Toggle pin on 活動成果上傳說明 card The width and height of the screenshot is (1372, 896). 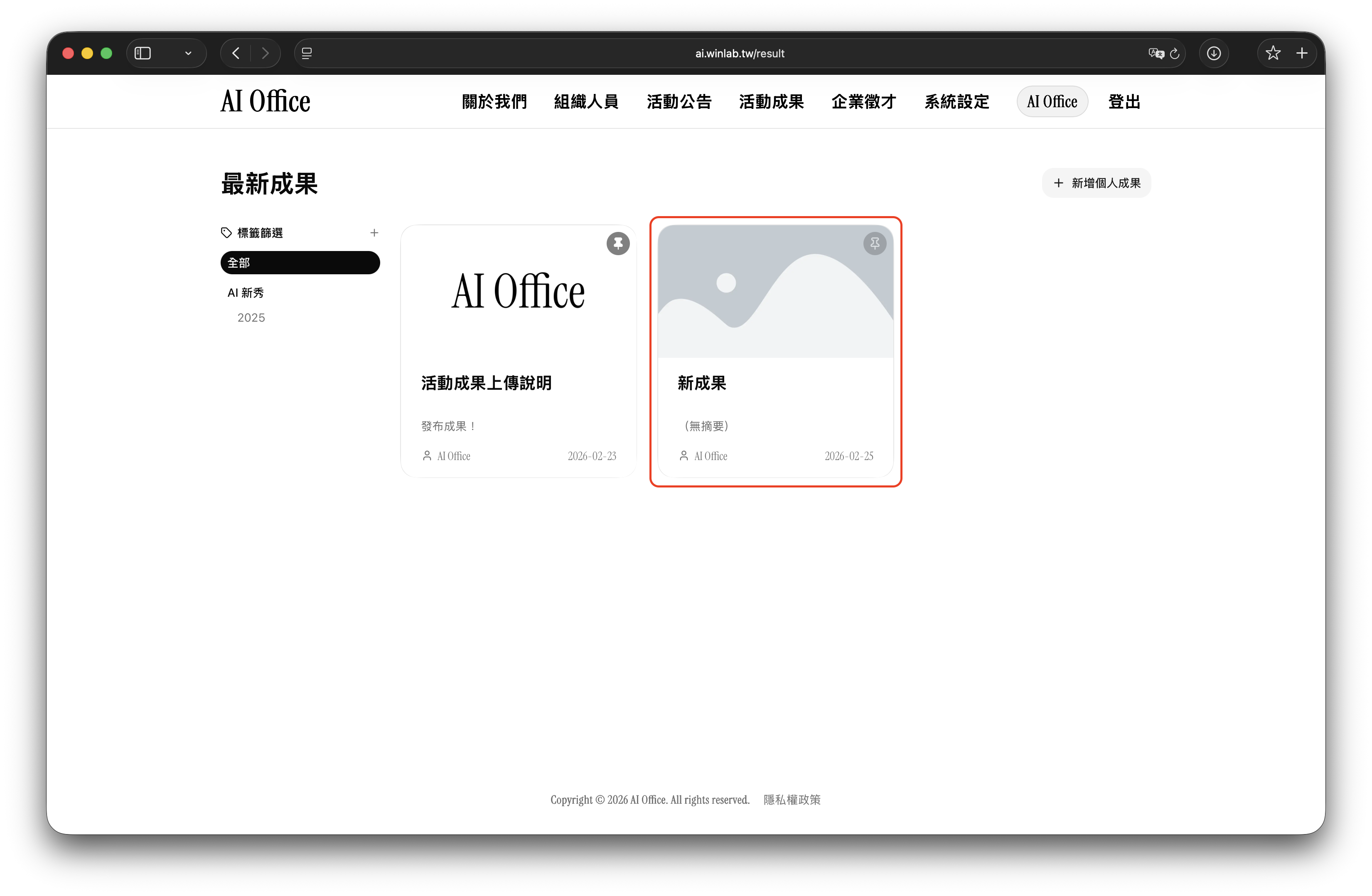[617, 243]
